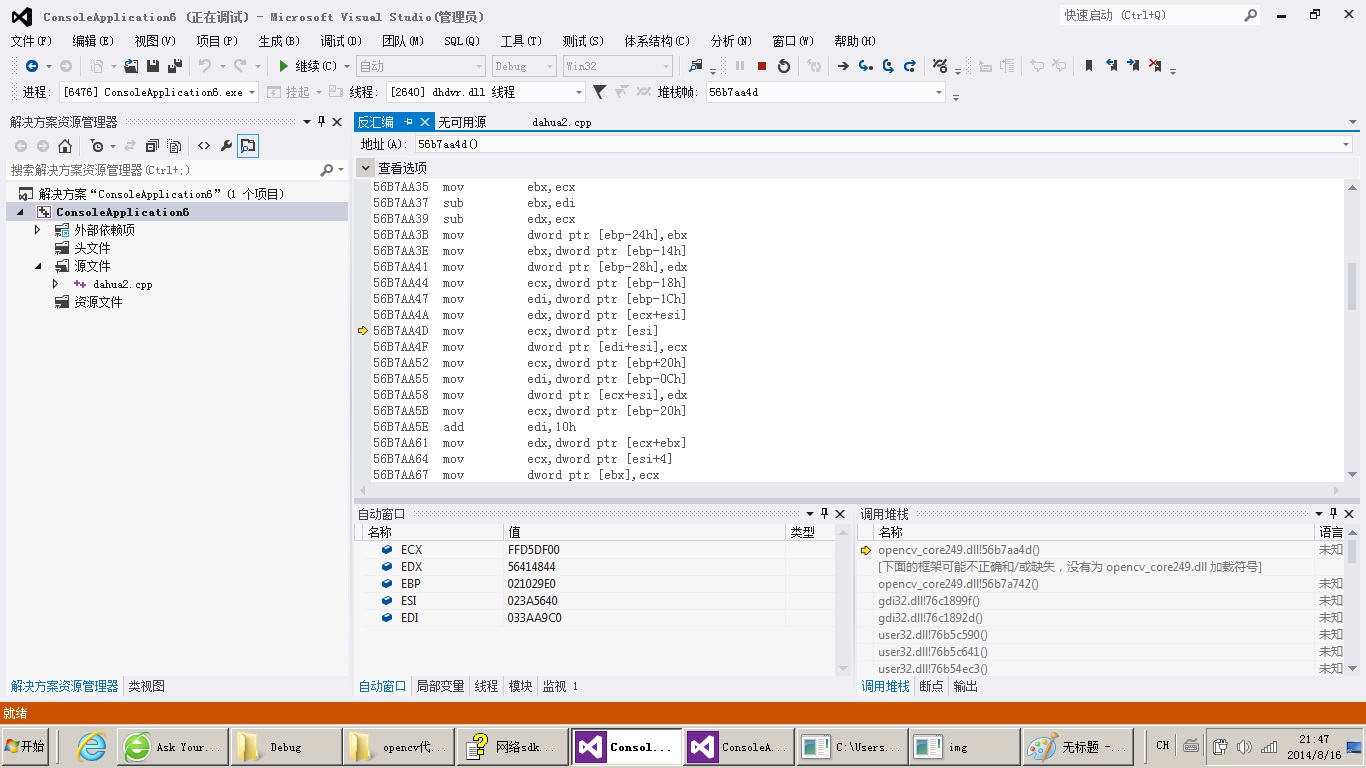Open the 线程 thread dropdown
Viewport: 1366px width, 768px height.
(x=578, y=92)
